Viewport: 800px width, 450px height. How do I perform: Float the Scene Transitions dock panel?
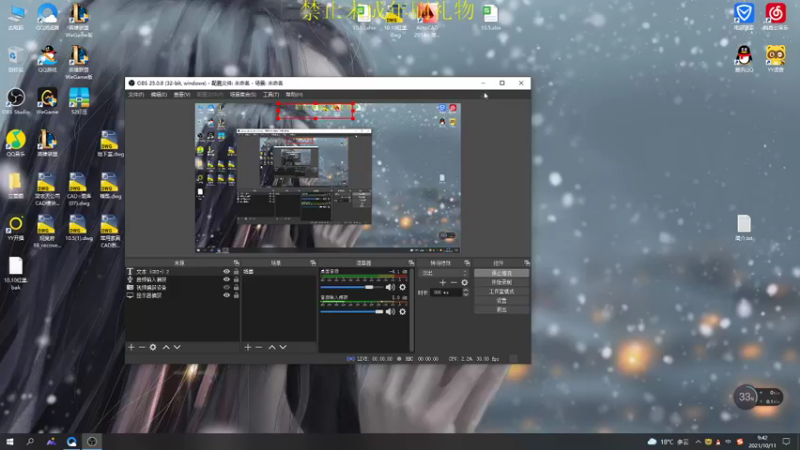(467, 263)
